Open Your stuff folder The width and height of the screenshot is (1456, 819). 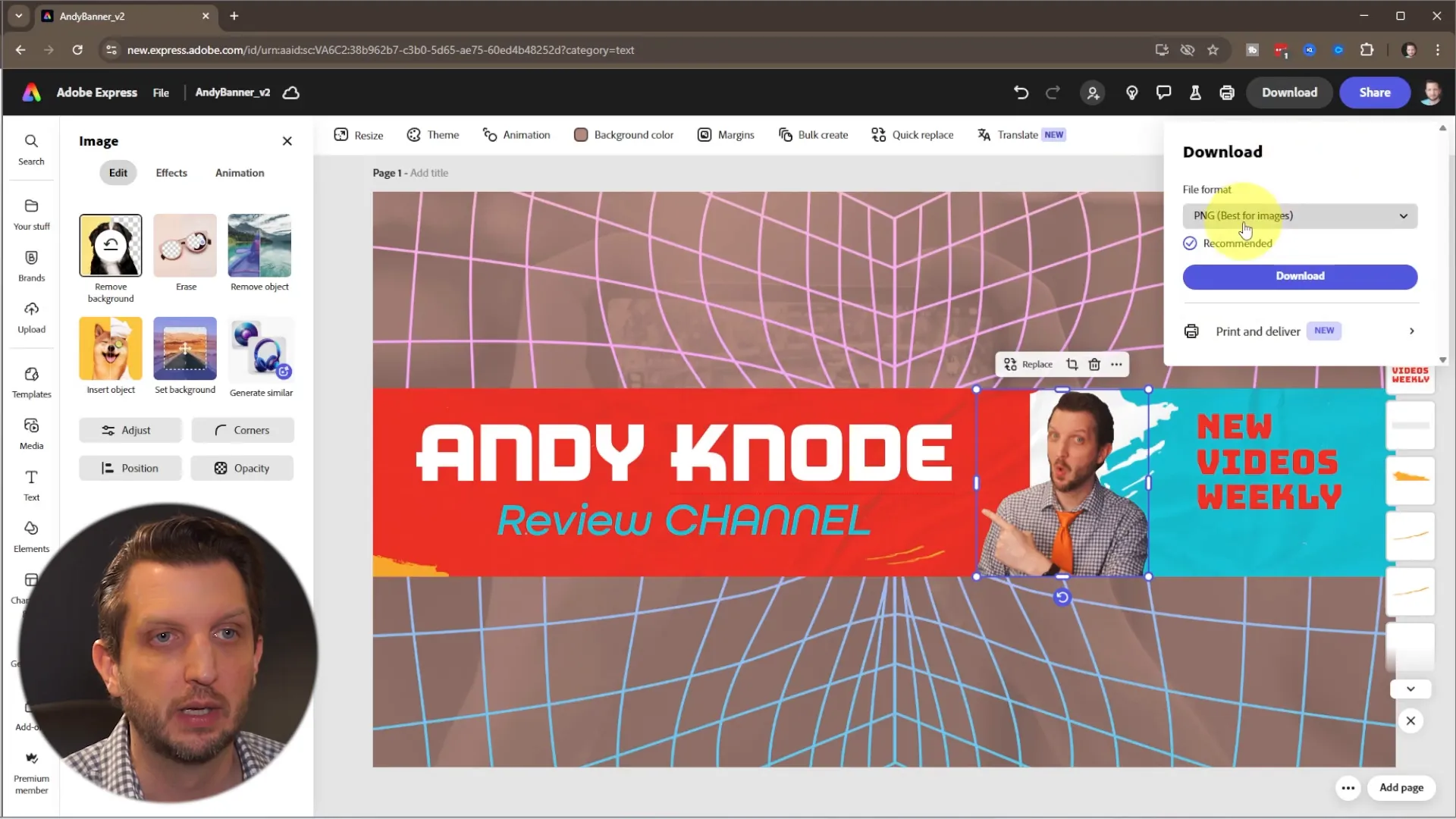click(31, 215)
